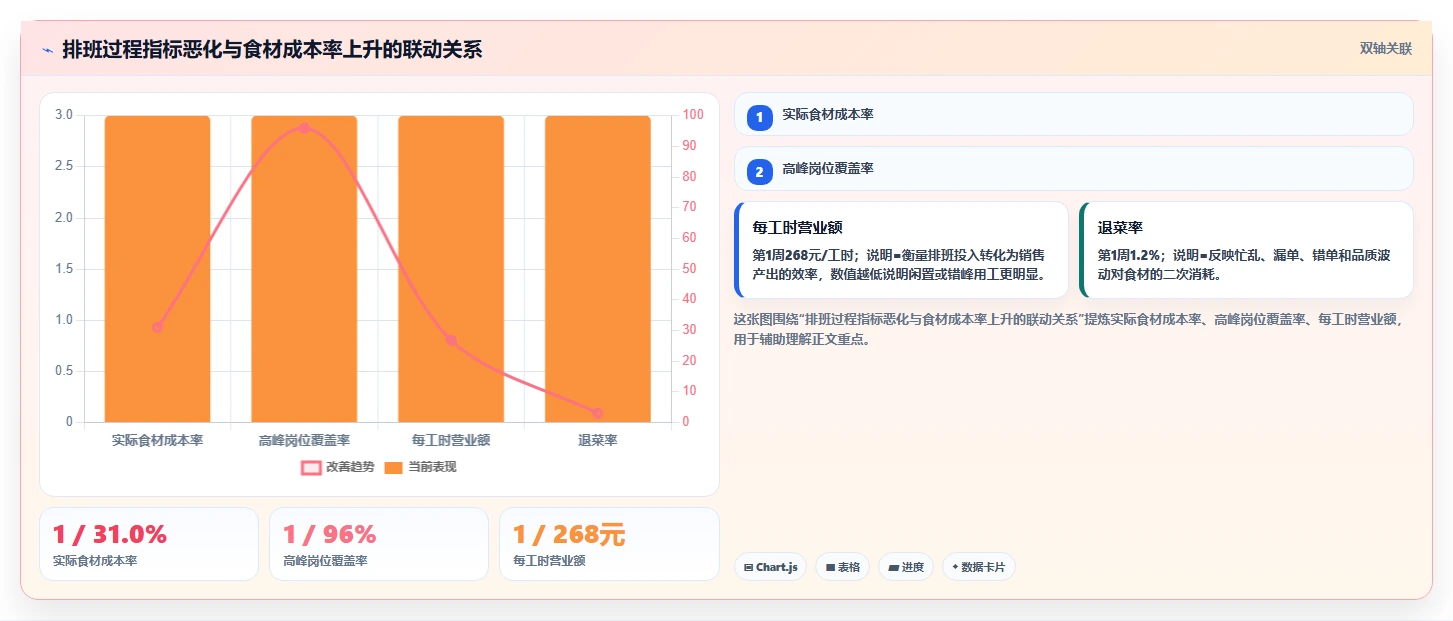Screen dimensions: 1453x621
Task: Click the x-axis label 实际食材成本率
Action: [157, 440]
